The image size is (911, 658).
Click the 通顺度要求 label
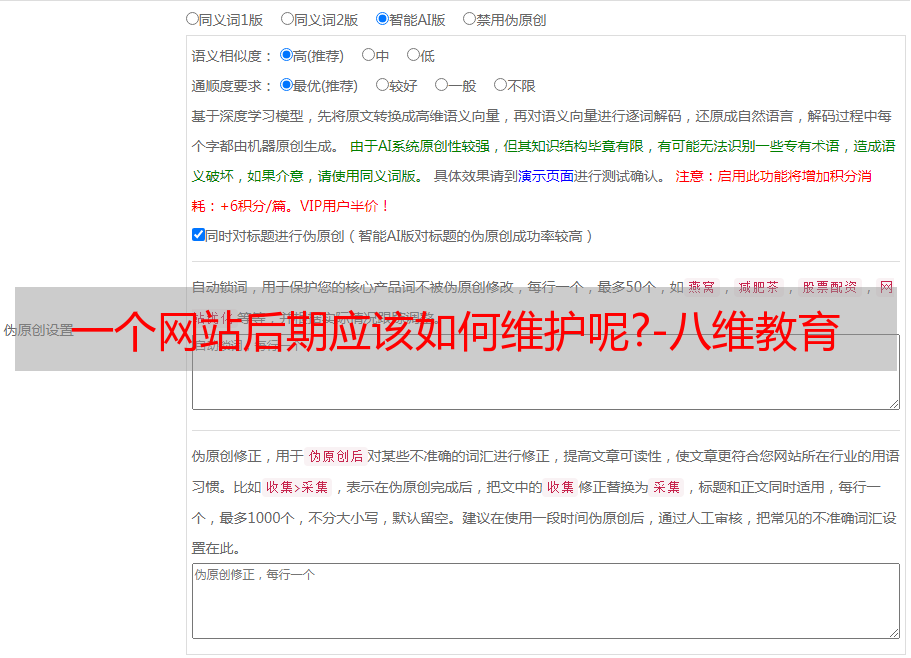tap(231, 86)
